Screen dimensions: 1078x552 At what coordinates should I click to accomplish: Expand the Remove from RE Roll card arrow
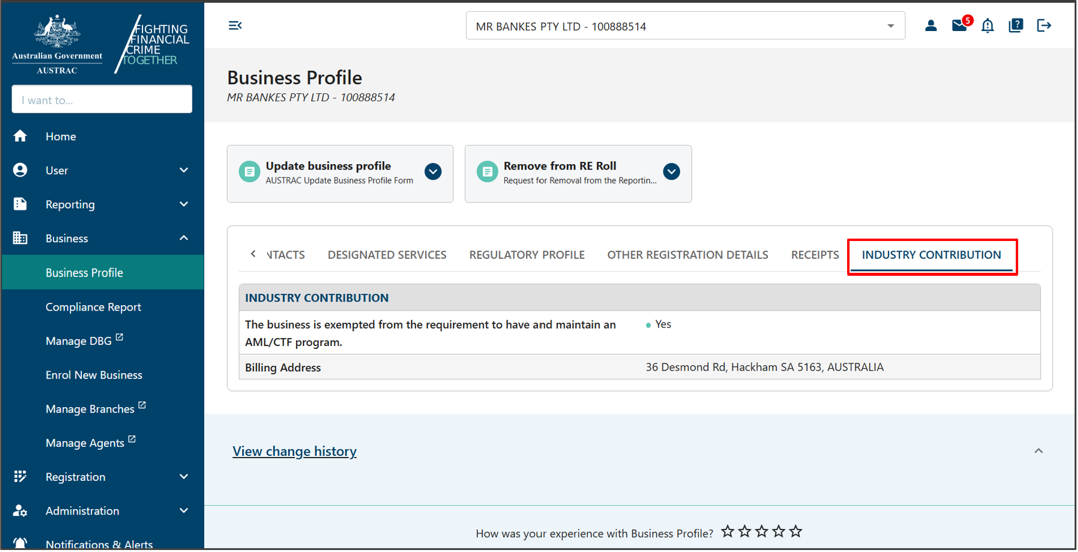point(671,172)
